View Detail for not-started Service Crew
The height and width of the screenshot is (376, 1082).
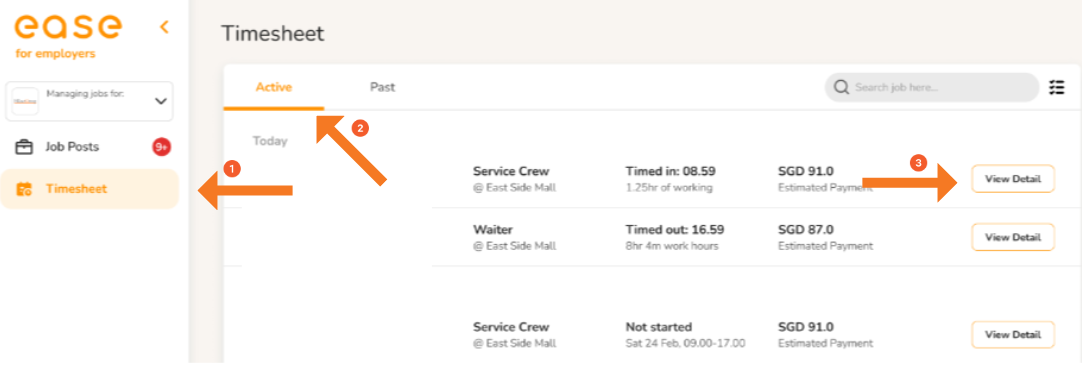pyautogui.click(x=1012, y=335)
